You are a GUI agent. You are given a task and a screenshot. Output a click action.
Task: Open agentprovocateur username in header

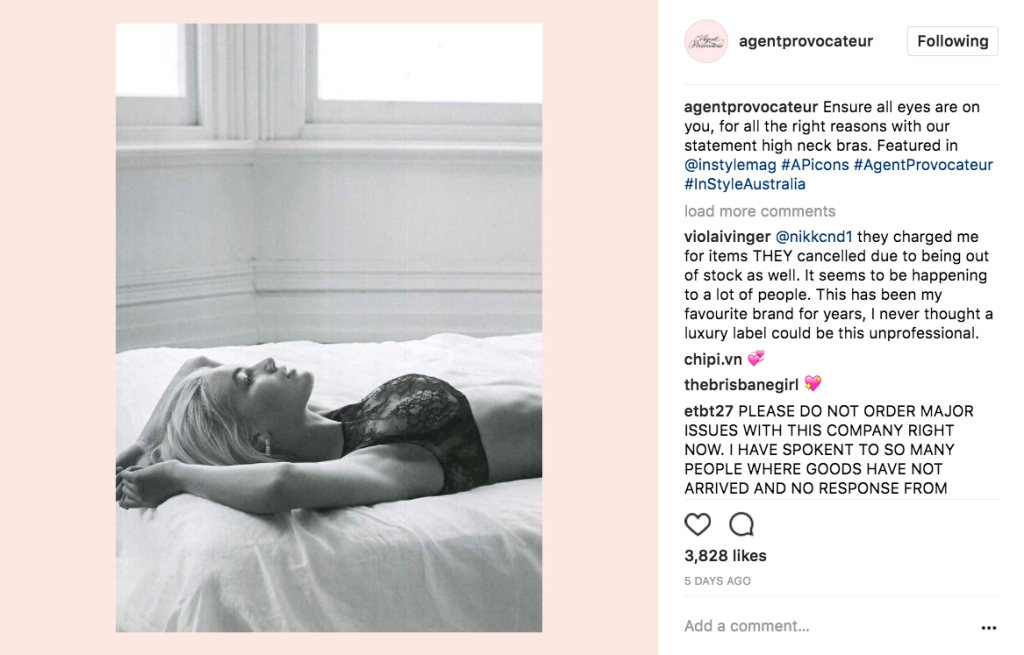[806, 41]
